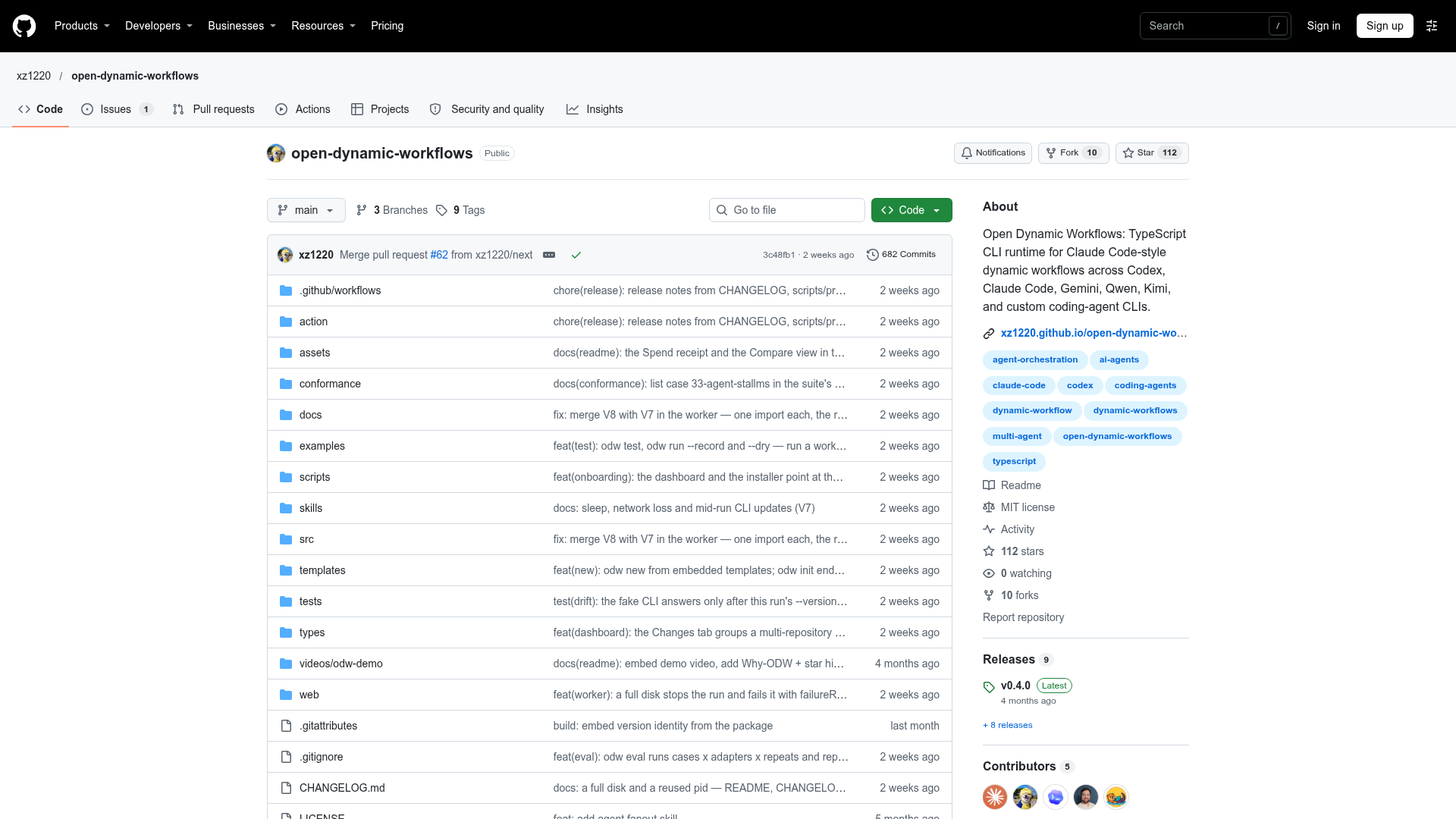This screenshot has width=1456, height=819.
Task: Open the Pricing link
Action: point(387,26)
